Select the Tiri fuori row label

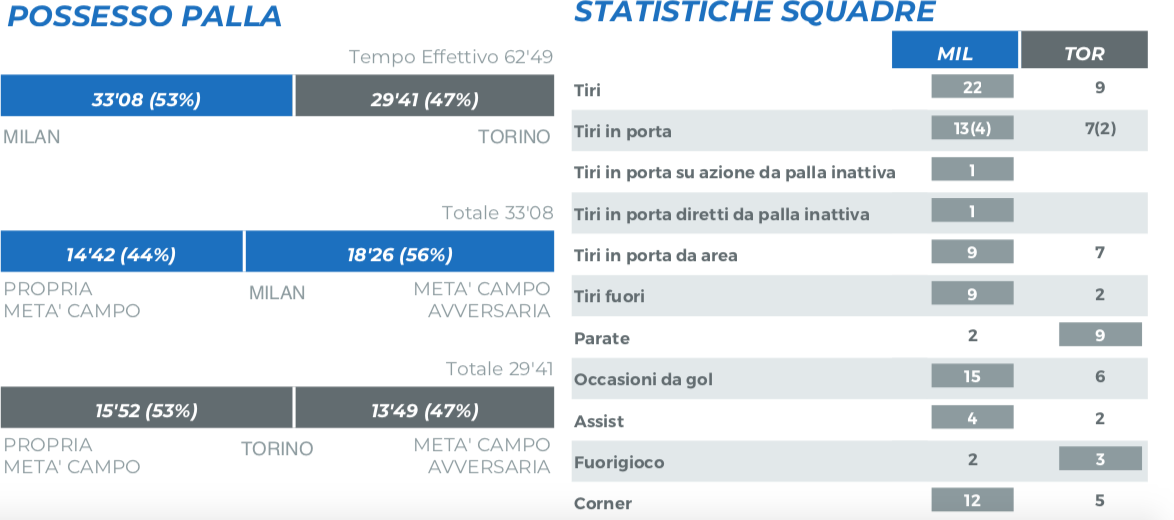(609, 296)
